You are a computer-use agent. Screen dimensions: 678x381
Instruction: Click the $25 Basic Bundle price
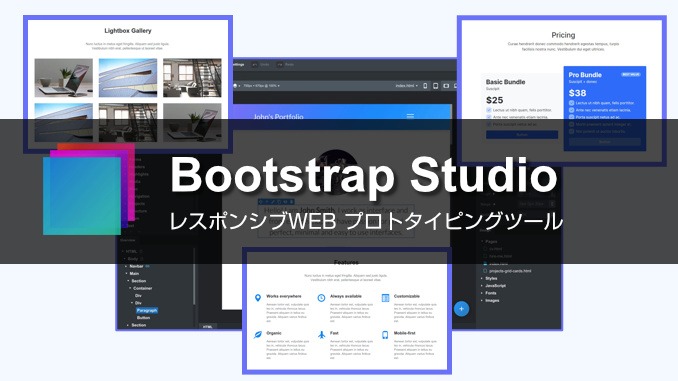(x=495, y=100)
